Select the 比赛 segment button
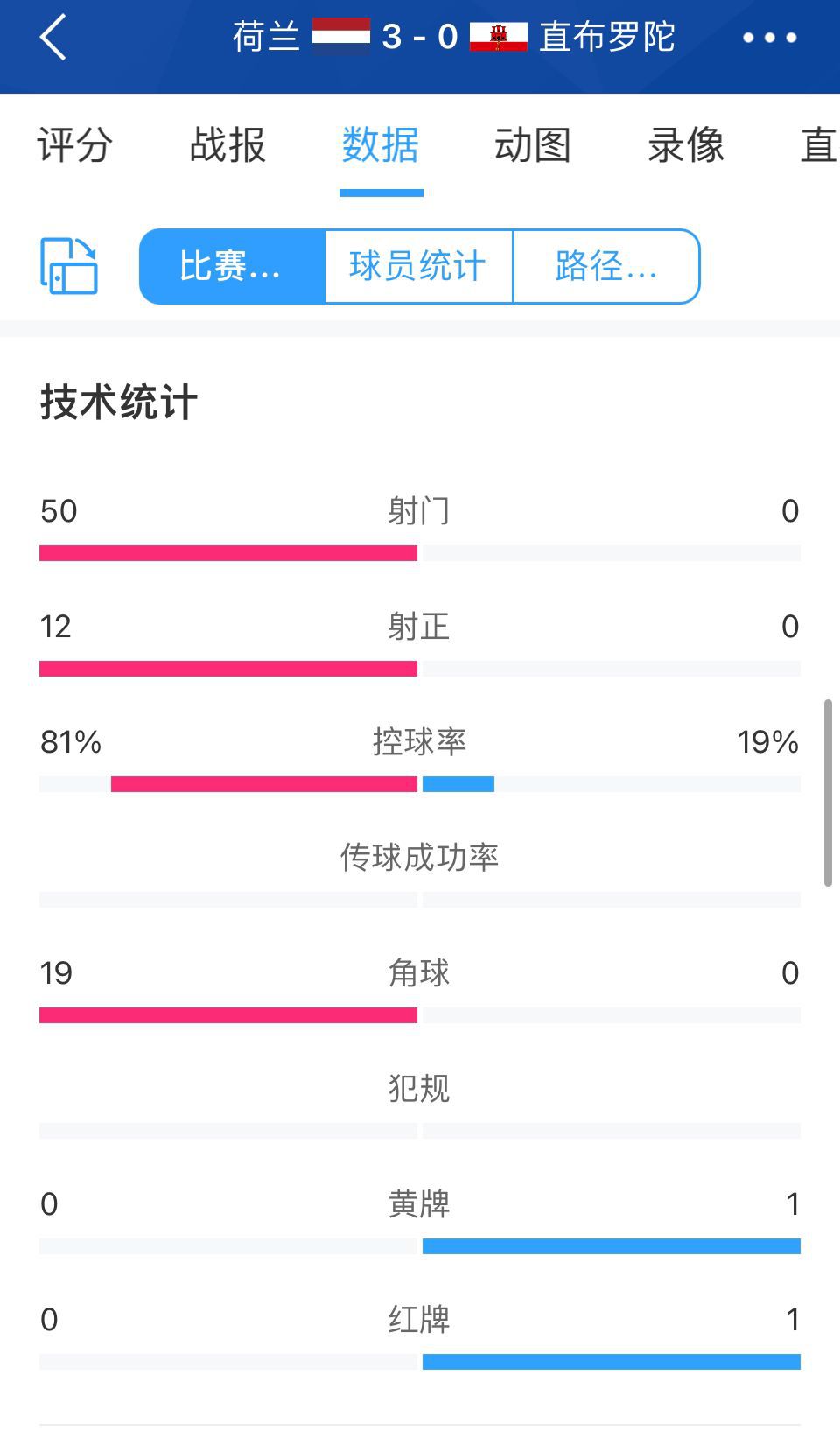 (x=232, y=266)
